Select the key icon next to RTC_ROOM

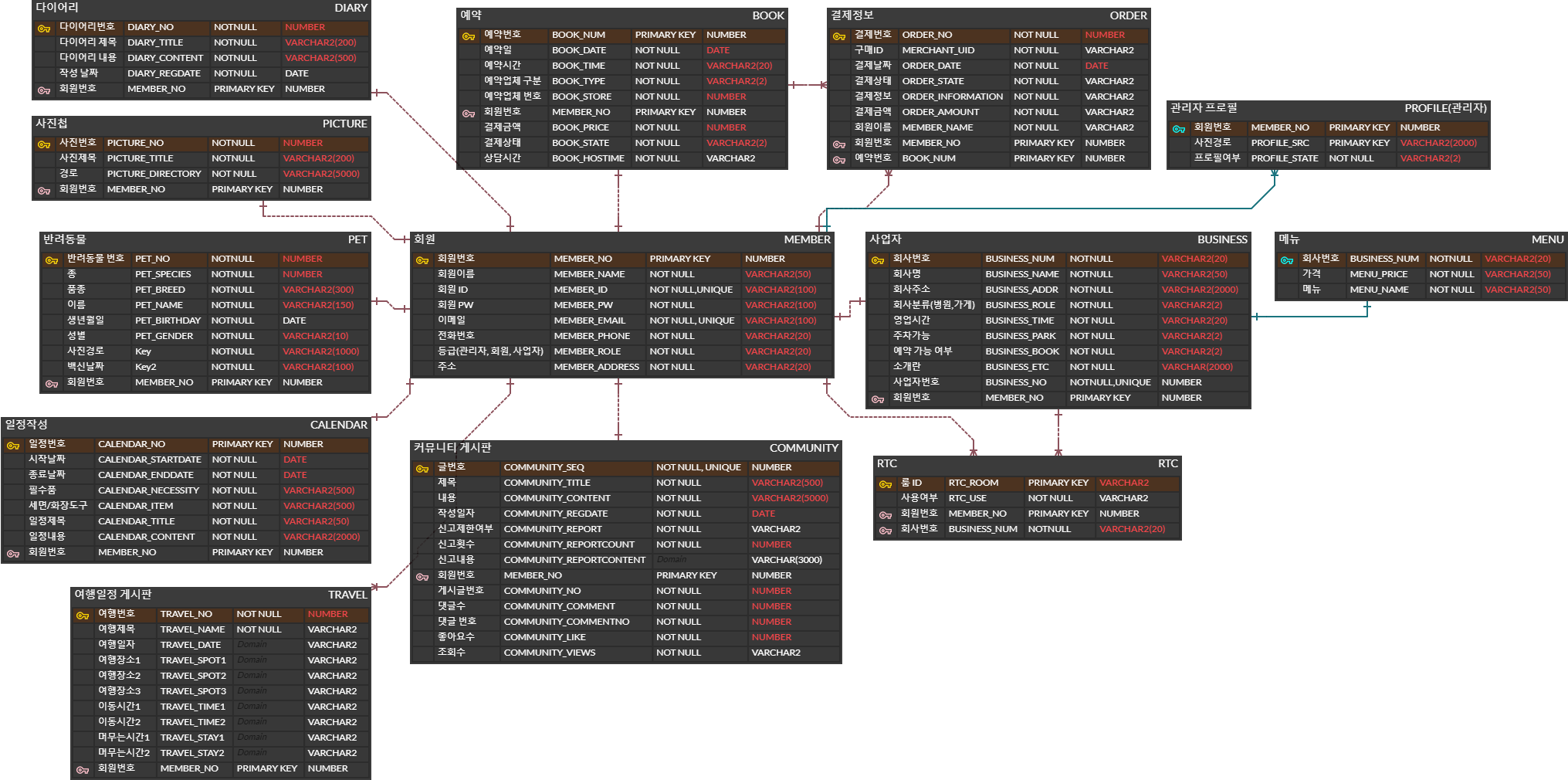[x=886, y=483]
